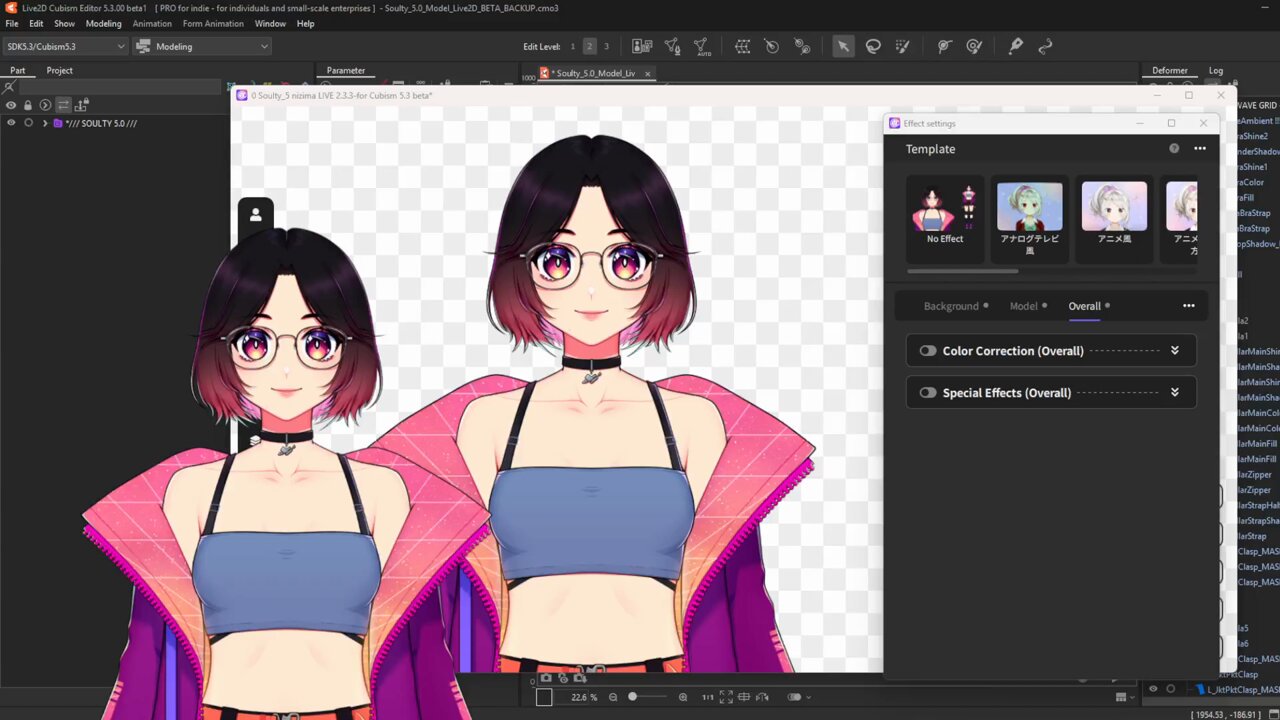This screenshot has height=720, width=1280.
Task: Click the lock-all icon in Part panel
Action: 28,105
